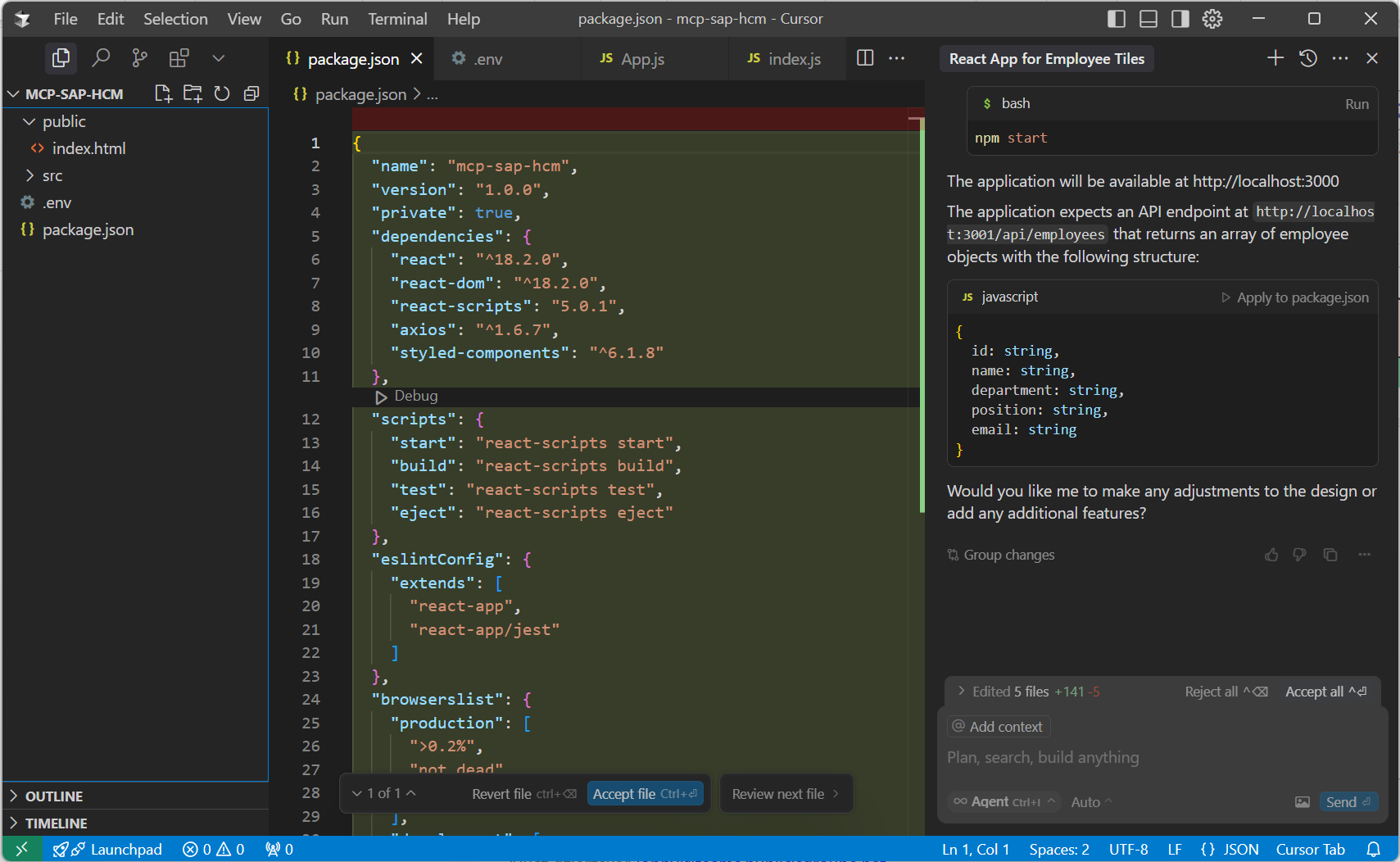1400x862 pixels.
Task: Focus the Plan, search, build anything input
Action: [x=1162, y=757]
